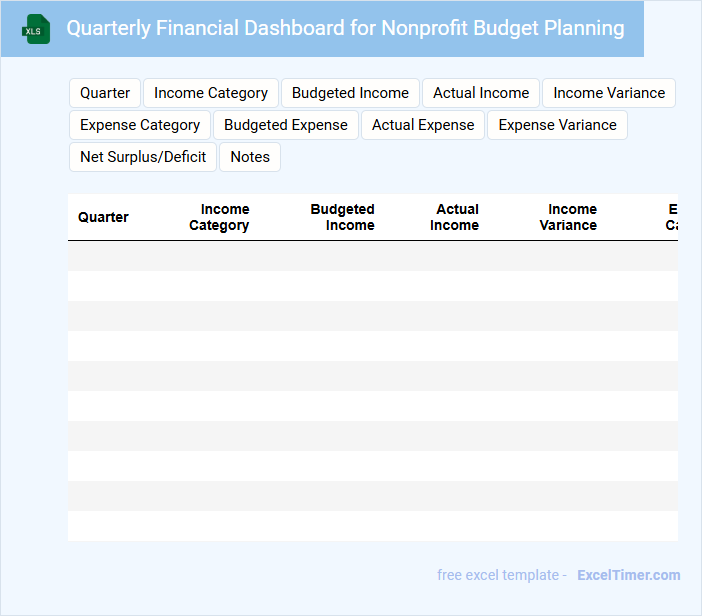The height and width of the screenshot is (616, 702).
Task: Select the Expense Variance tag
Action: (x=557, y=125)
